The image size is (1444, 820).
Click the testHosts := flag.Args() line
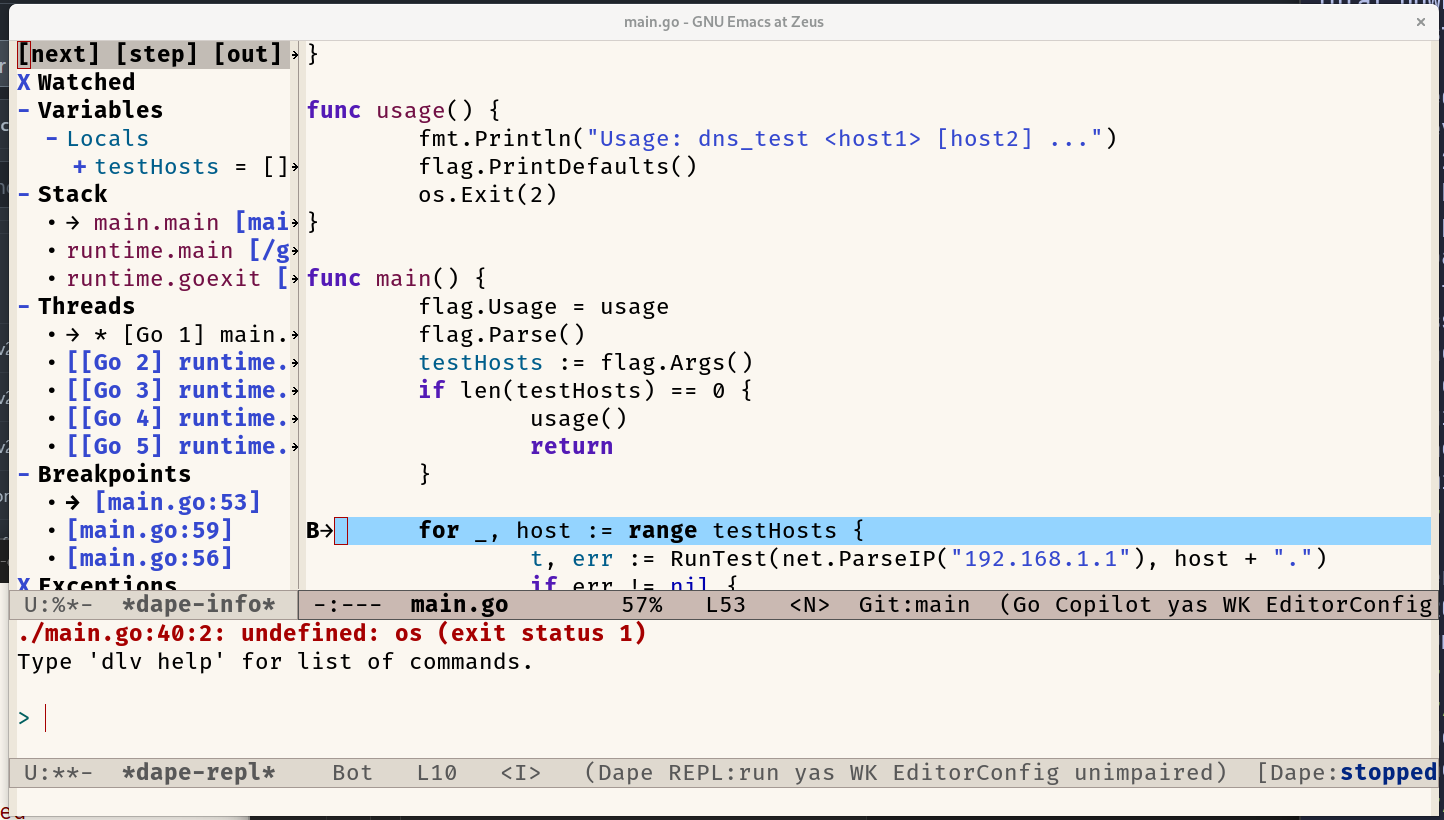pyautogui.click(x=586, y=362)
